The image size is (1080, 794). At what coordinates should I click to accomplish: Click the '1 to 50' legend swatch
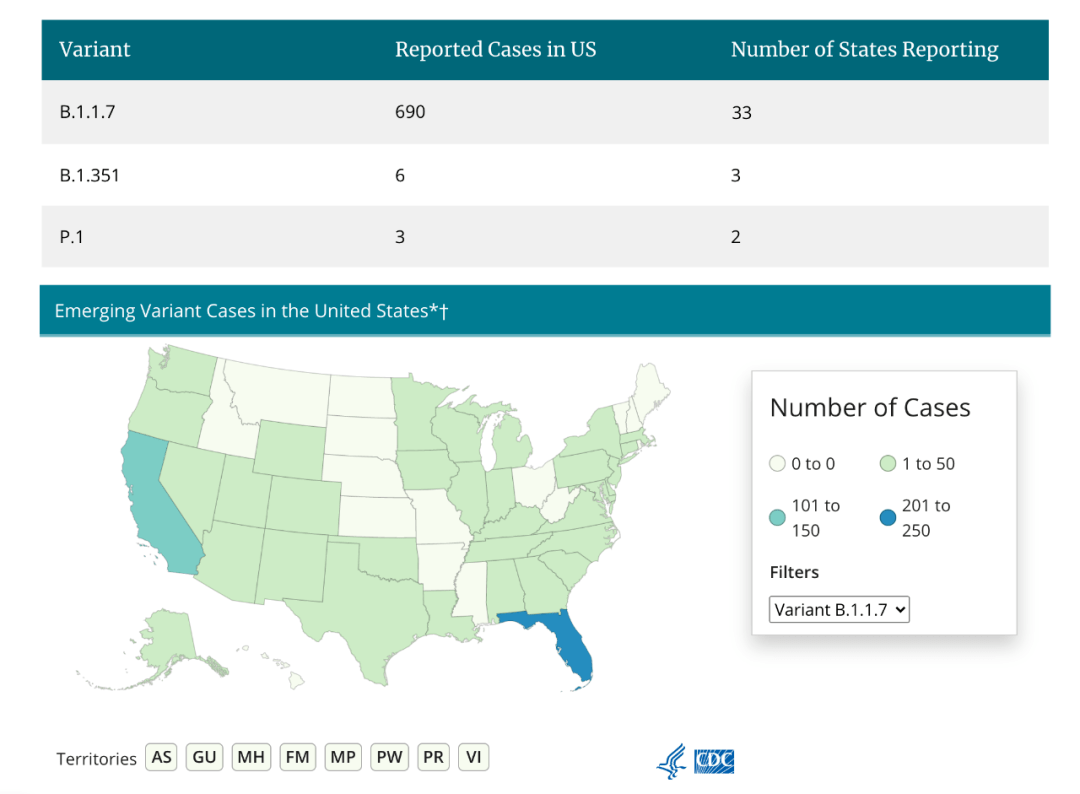[887, 464]
